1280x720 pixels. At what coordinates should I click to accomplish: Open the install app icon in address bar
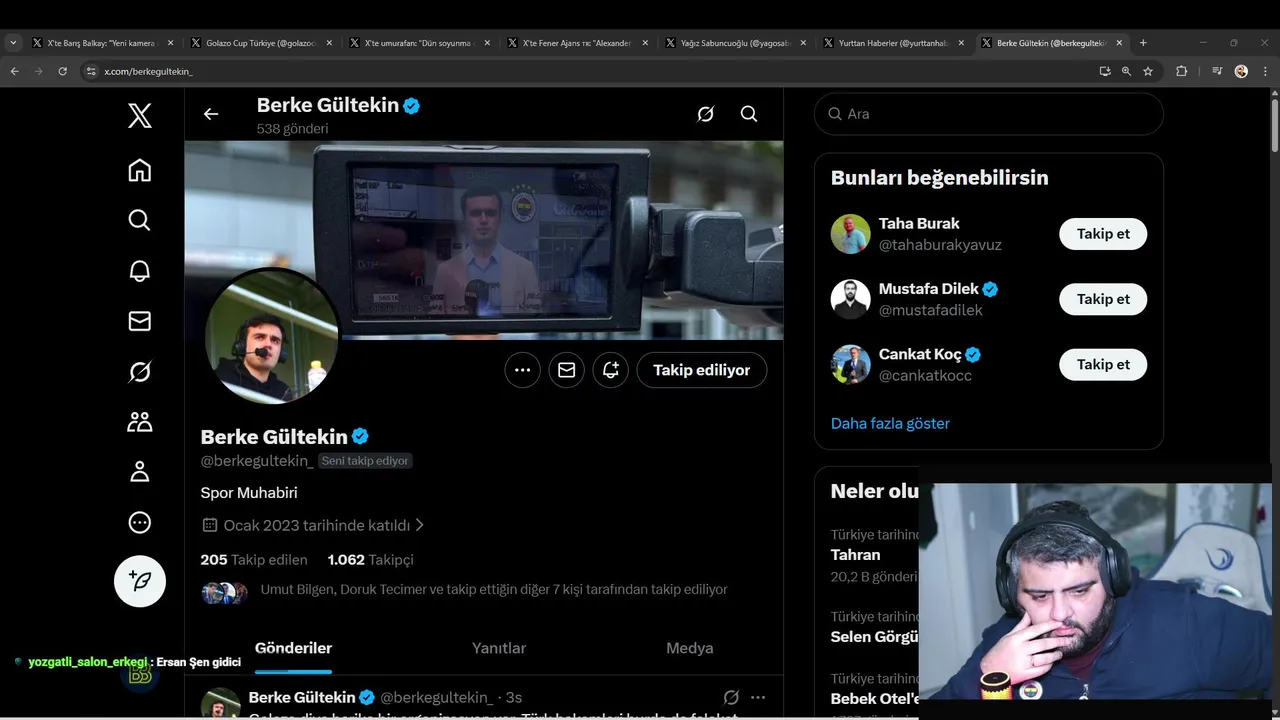1104,71
